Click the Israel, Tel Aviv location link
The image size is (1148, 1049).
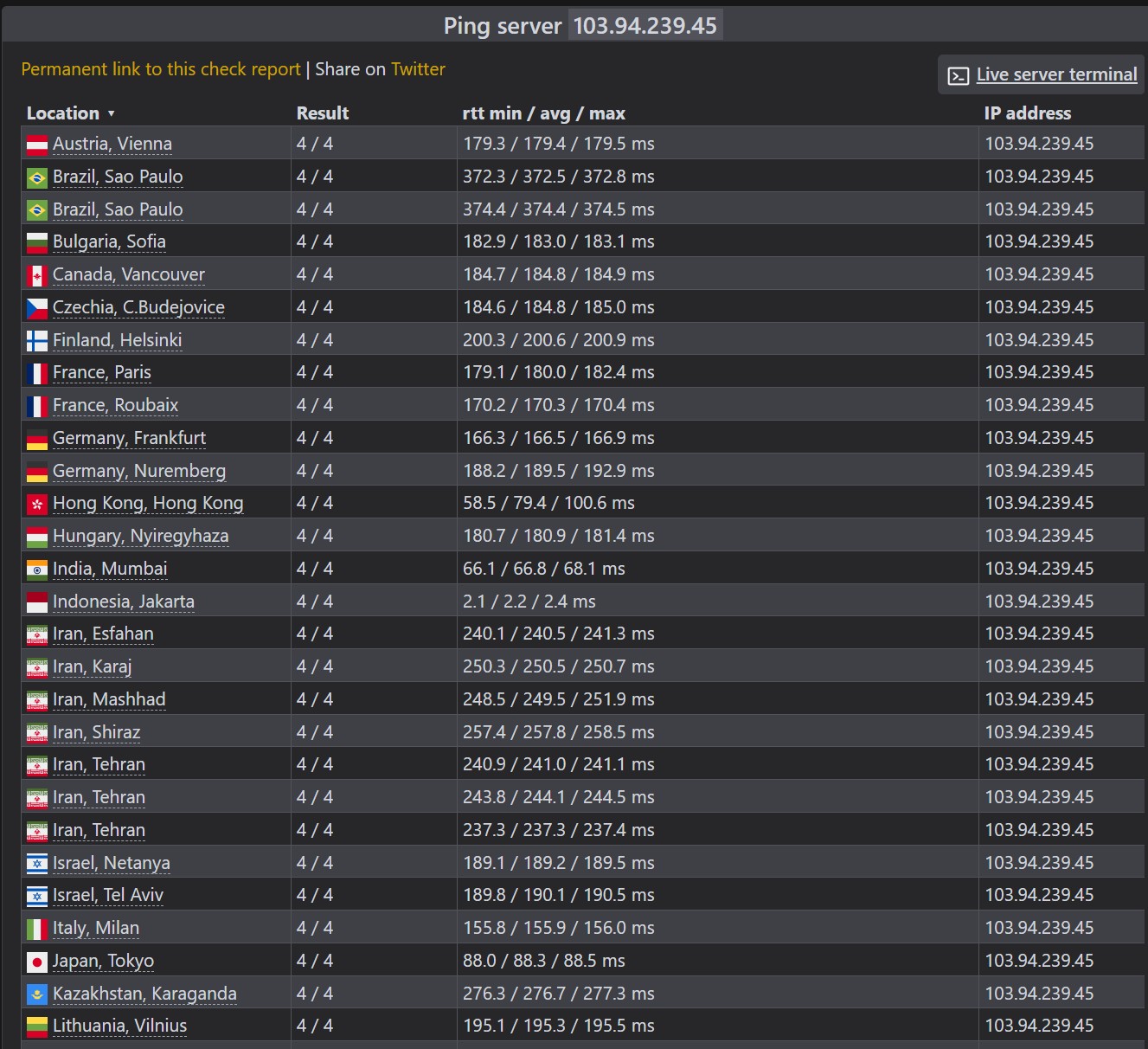[x=108, y=895]
